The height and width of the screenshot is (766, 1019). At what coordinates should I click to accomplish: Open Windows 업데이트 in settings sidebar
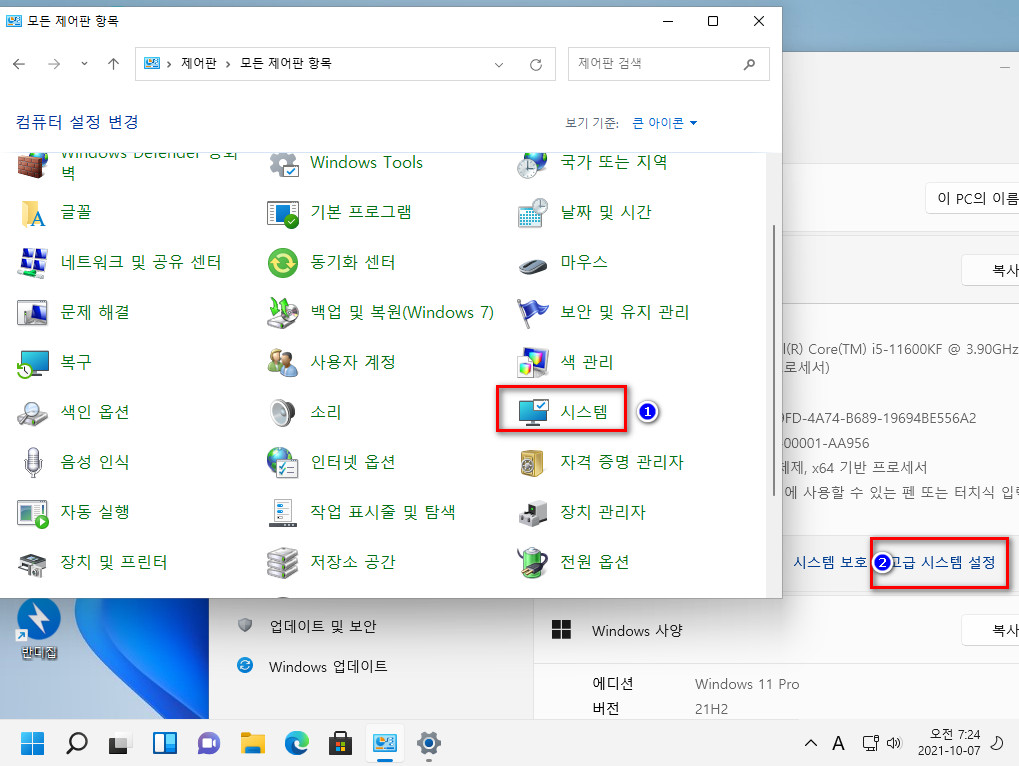(328, 666)
